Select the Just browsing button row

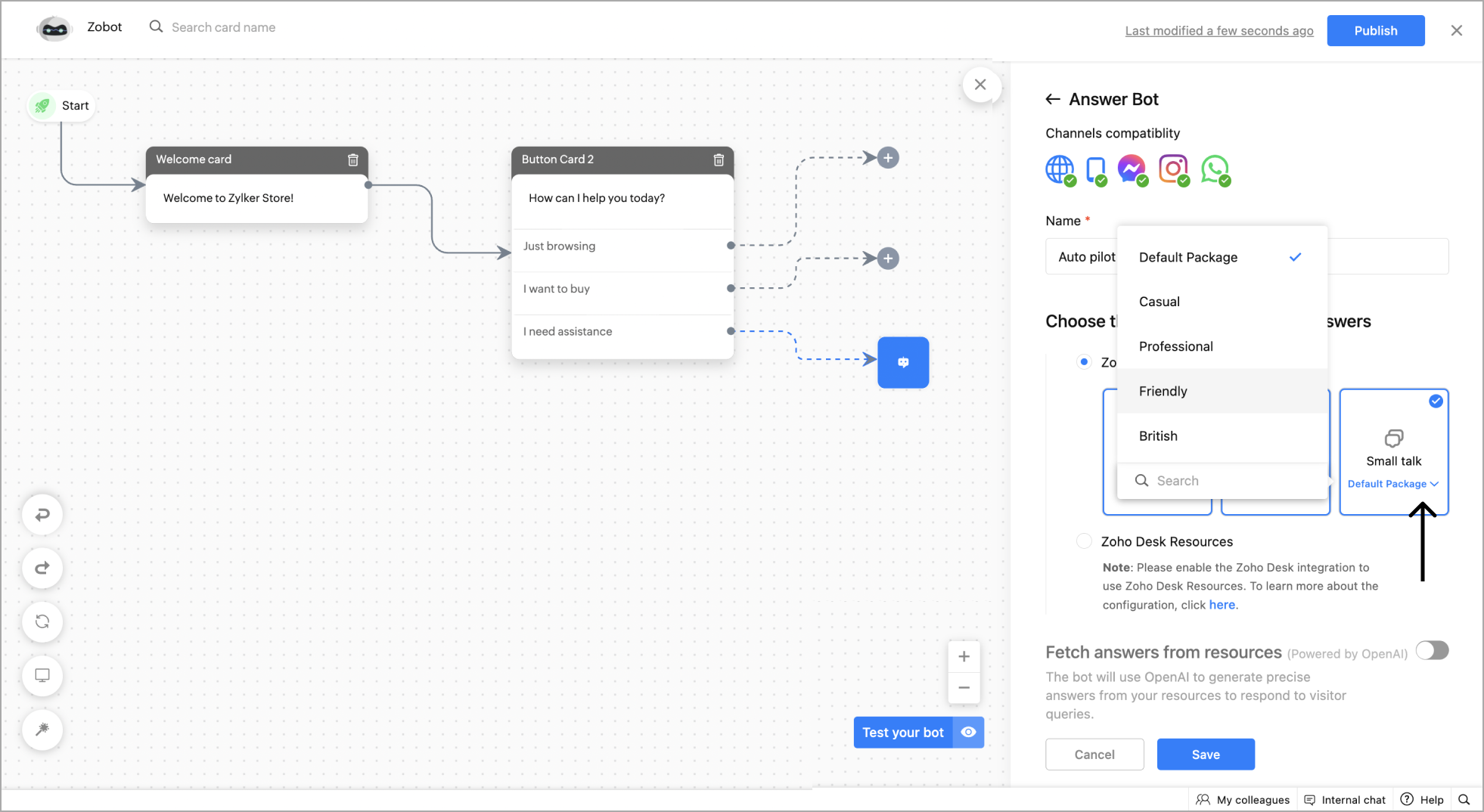622,246
